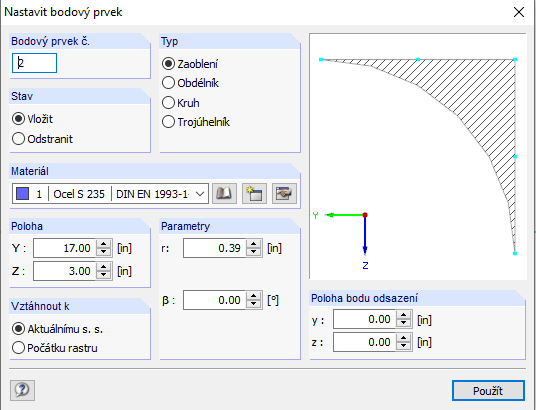Viewport: 536px width, 410px height.
Task: Increase Poloha Y with up arrow
Action: point(104,243)
